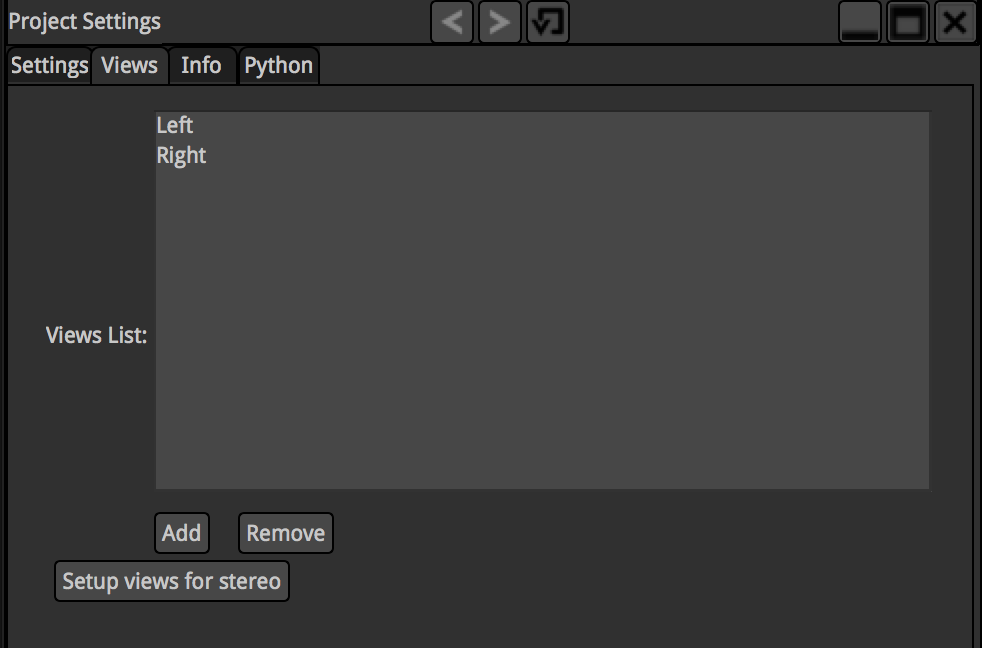Screen dimensions: 982x648
Task: Float the Project Settings panel window
Action: click(x=908, y=22)
